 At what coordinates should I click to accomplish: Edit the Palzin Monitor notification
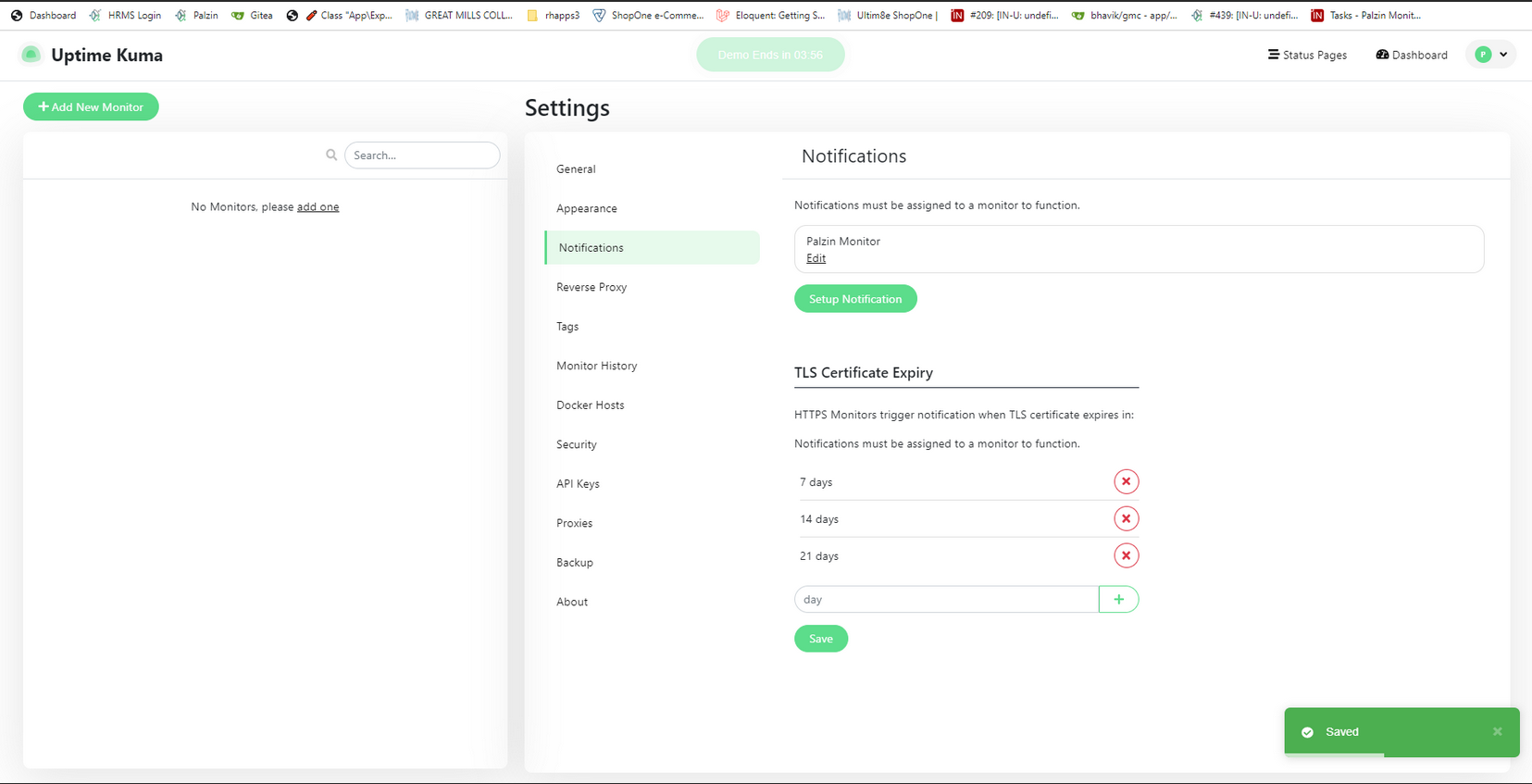(816, 258)
